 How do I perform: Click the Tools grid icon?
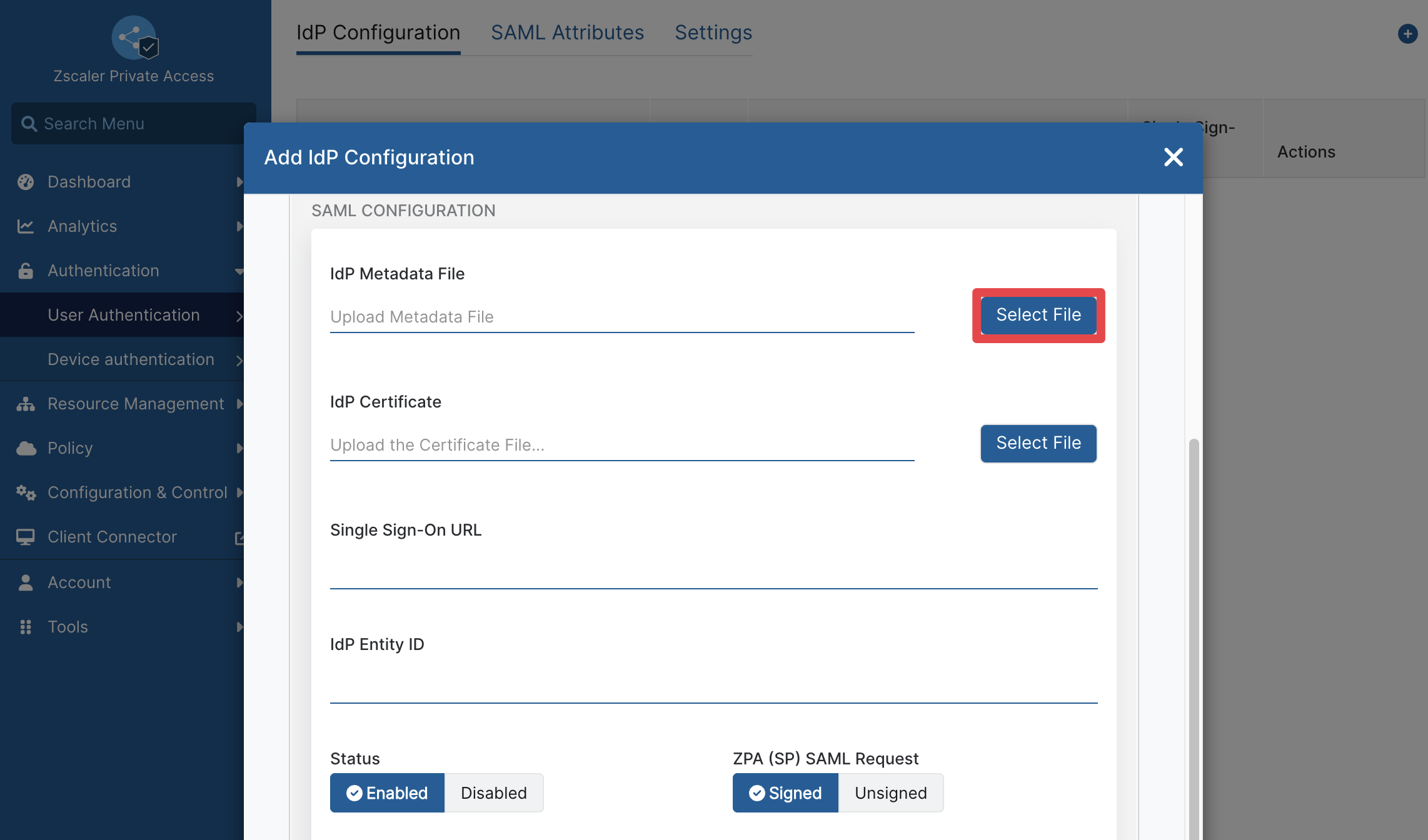(26, 627)
